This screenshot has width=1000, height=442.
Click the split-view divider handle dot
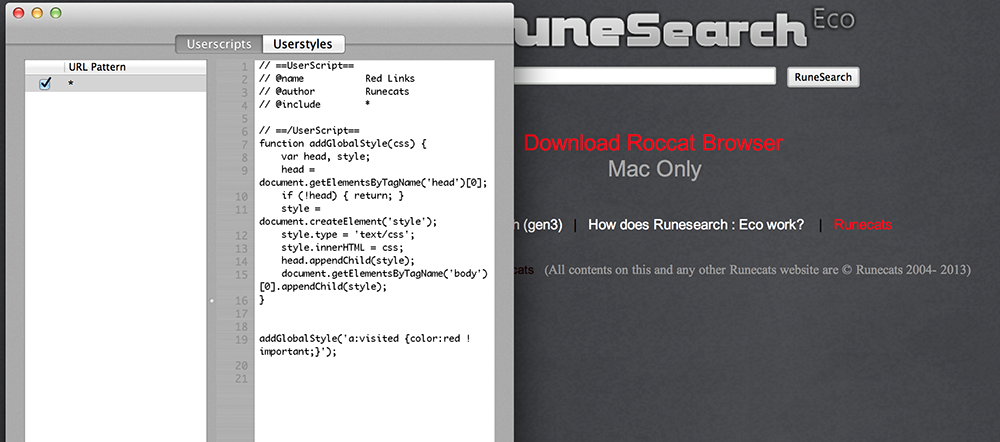[x=212, y=300]
